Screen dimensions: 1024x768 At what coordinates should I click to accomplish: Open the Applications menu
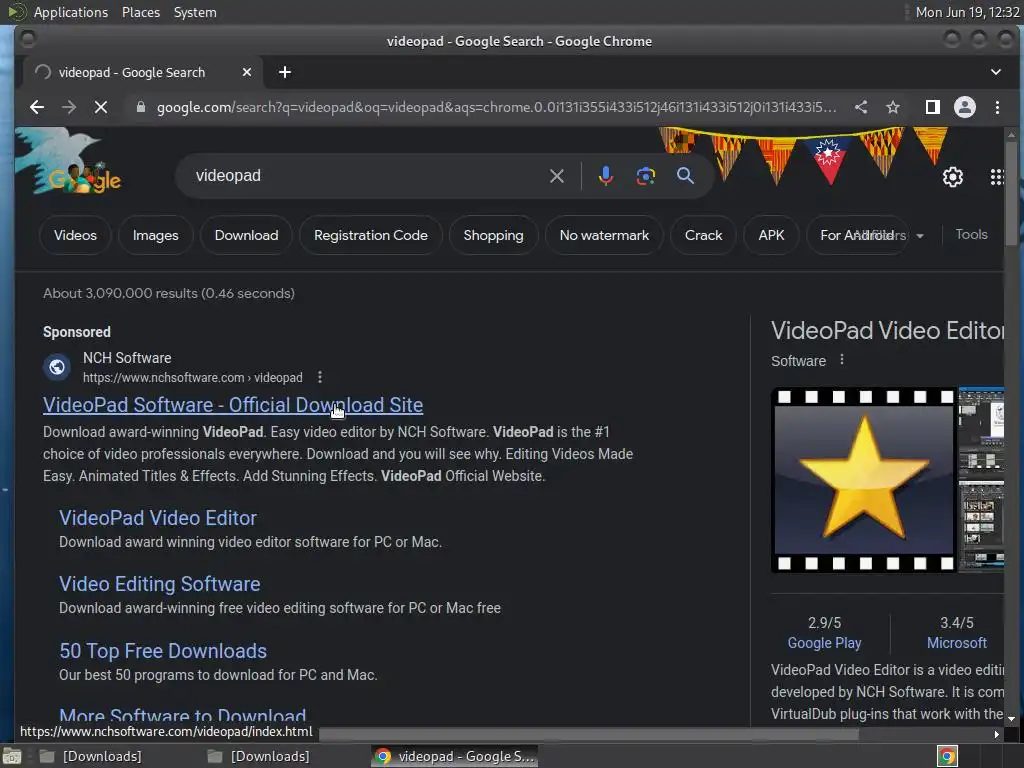pos(71,12)
